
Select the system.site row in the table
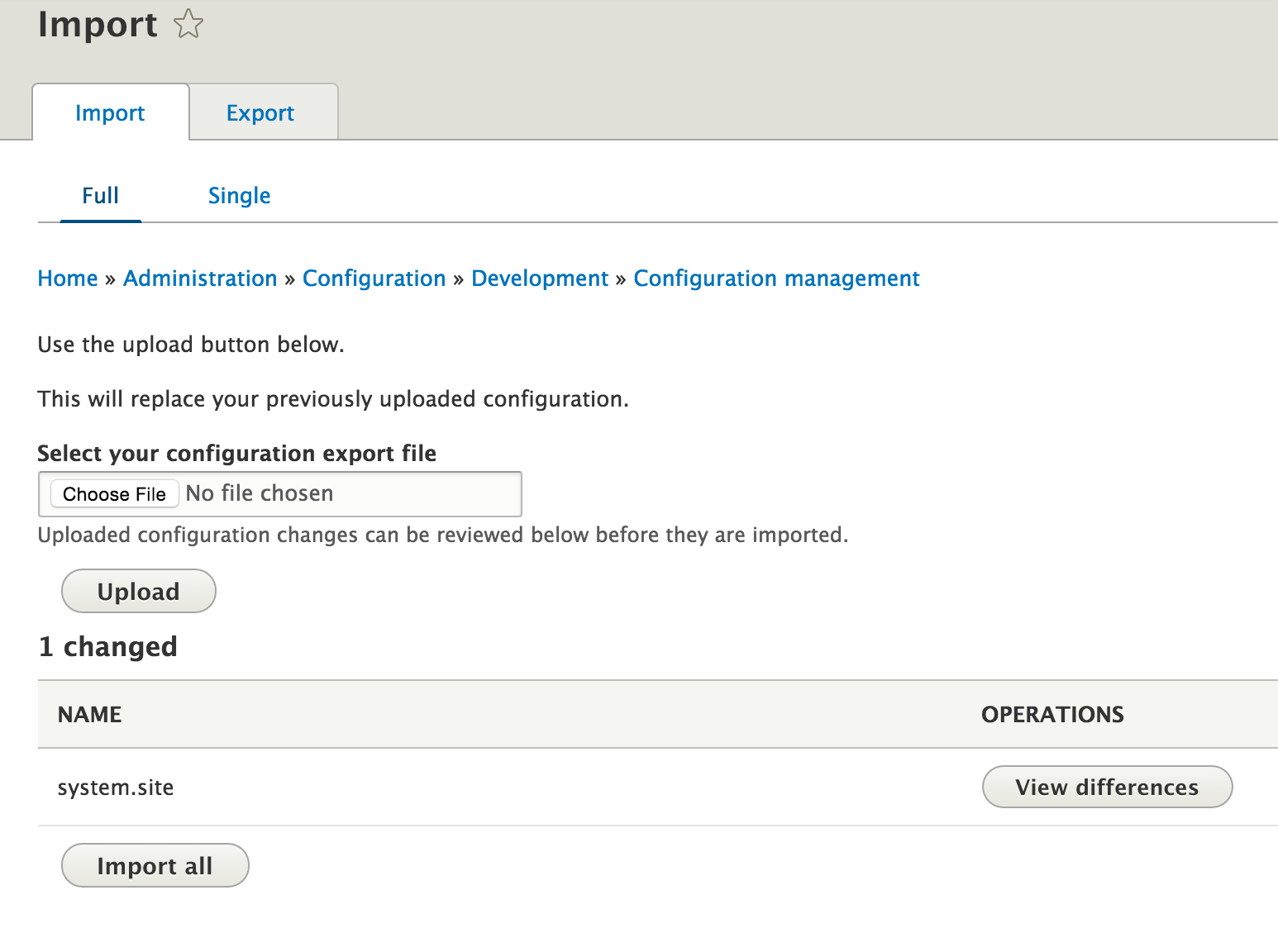tap(116, 787)
